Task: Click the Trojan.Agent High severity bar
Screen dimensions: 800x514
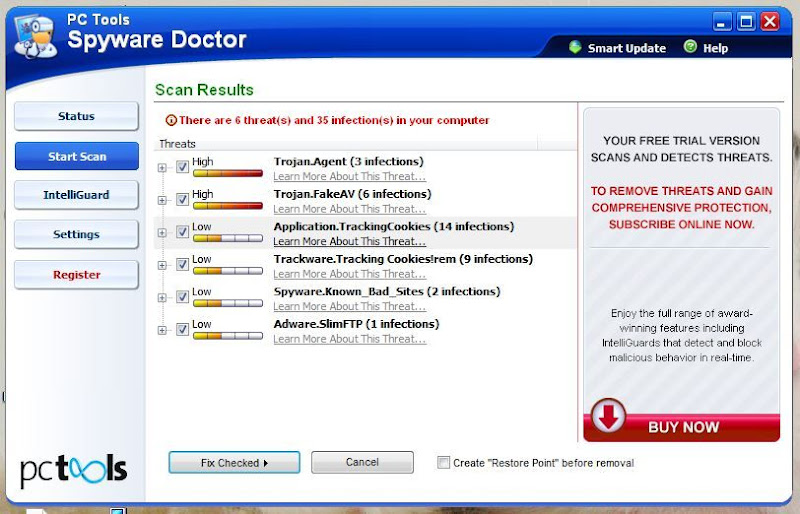Action: 228,174
